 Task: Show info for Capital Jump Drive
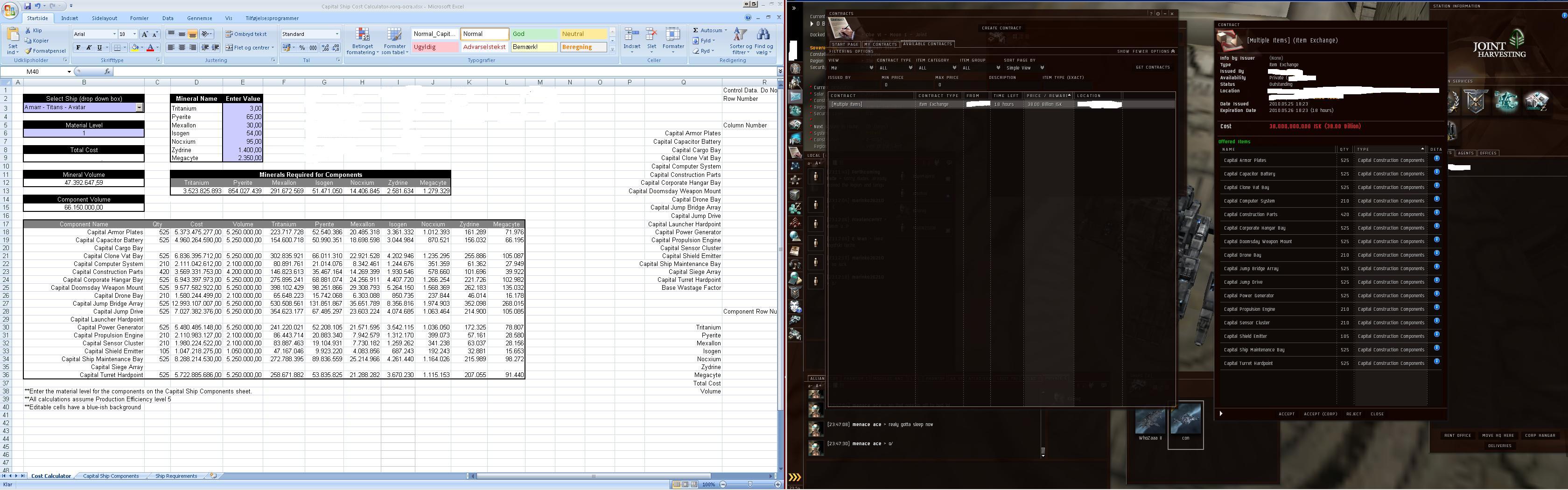1436,280
